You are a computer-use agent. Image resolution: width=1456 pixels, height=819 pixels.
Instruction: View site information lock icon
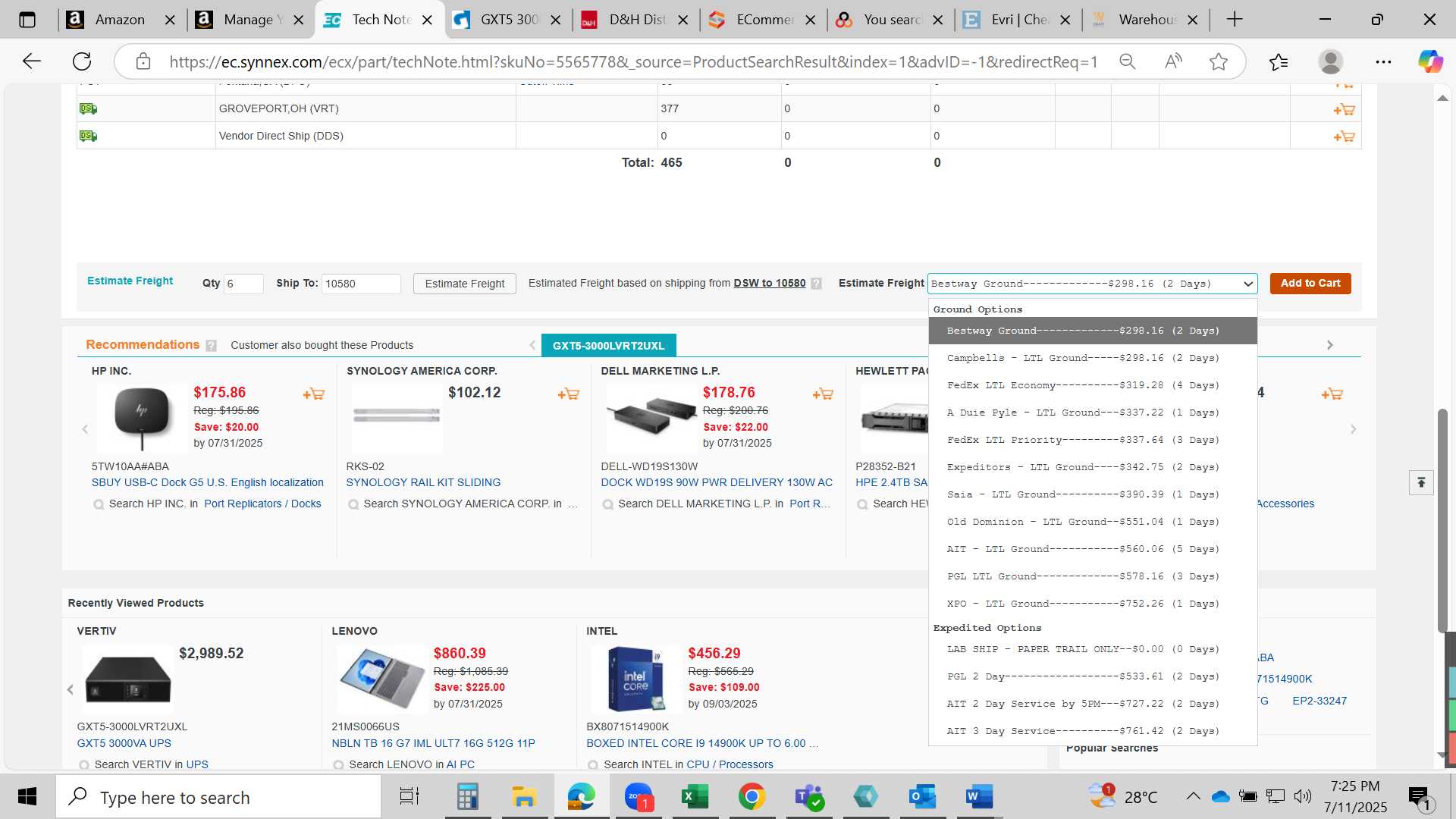pyautogui.click(x=143, y=61)
